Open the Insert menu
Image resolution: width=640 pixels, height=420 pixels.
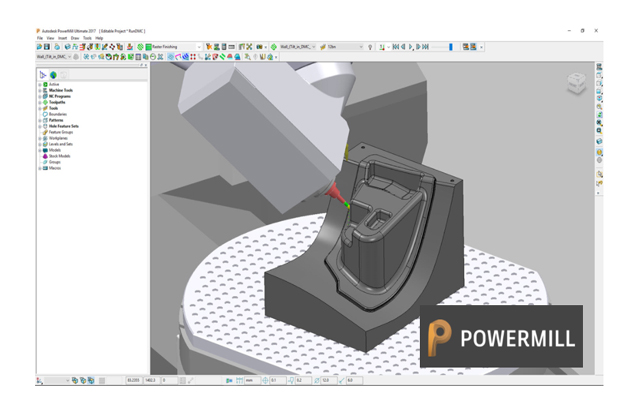pyautogui.click(x=62, y=38)
